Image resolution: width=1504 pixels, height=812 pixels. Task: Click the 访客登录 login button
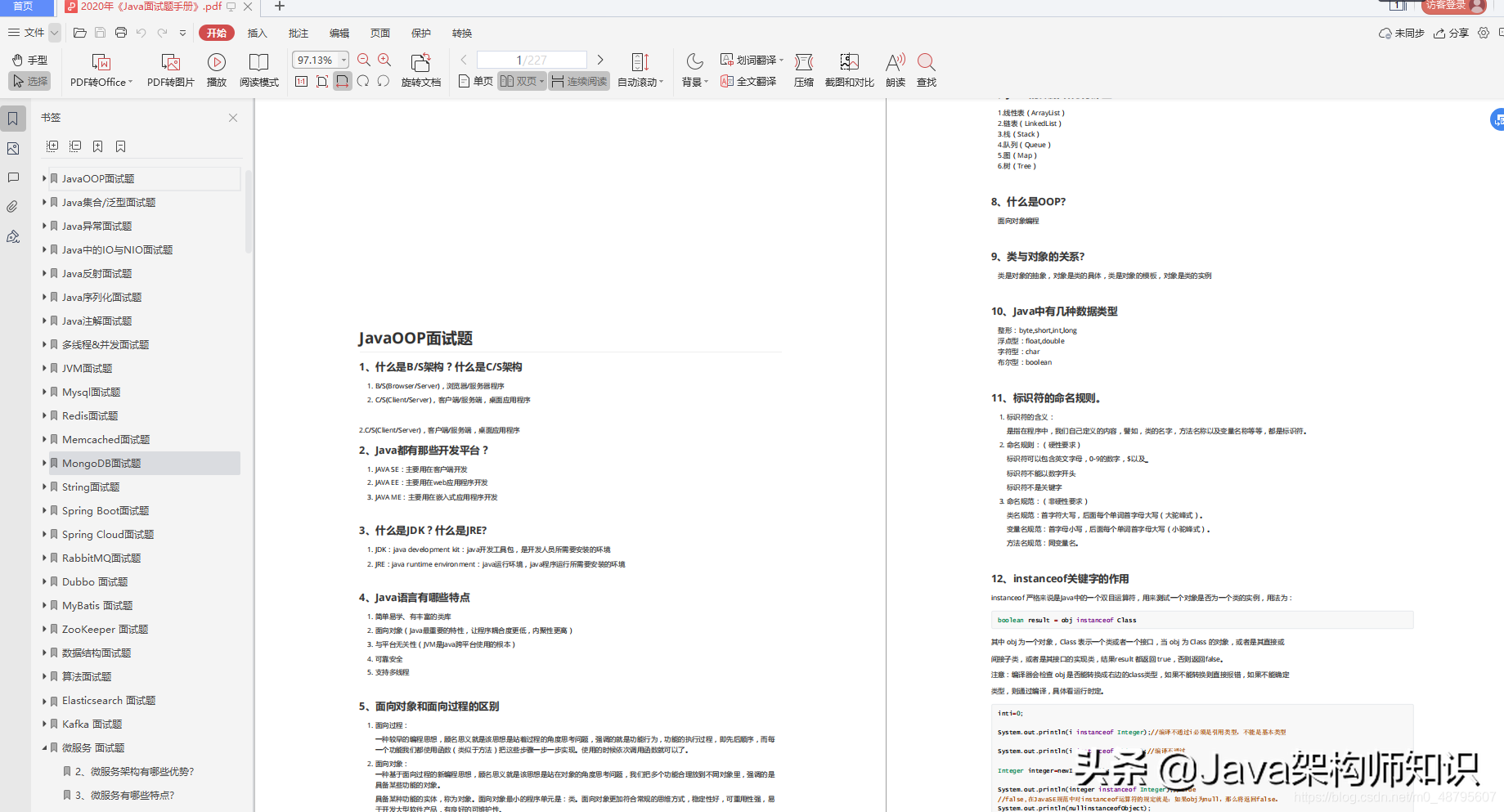click(1454, 6)
